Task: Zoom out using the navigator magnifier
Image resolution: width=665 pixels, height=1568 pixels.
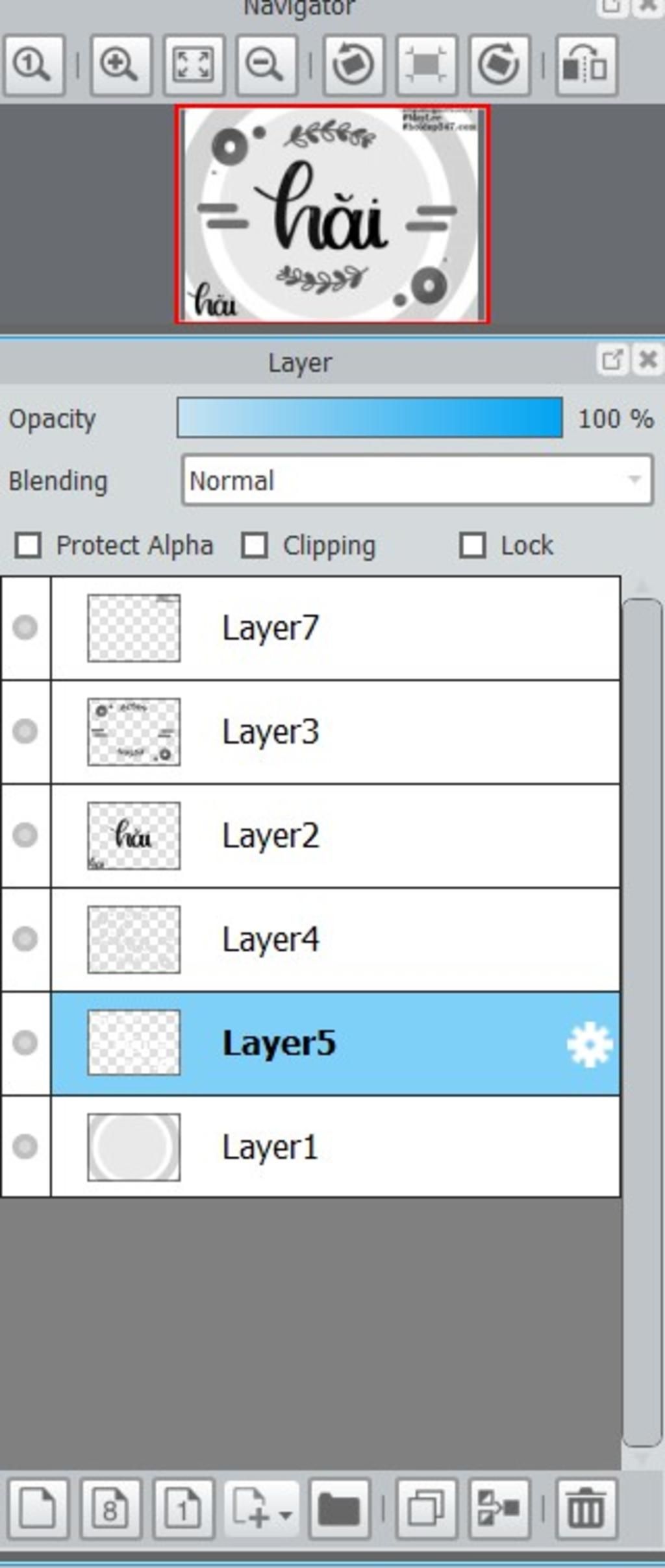Action: (x=267, y=66)
